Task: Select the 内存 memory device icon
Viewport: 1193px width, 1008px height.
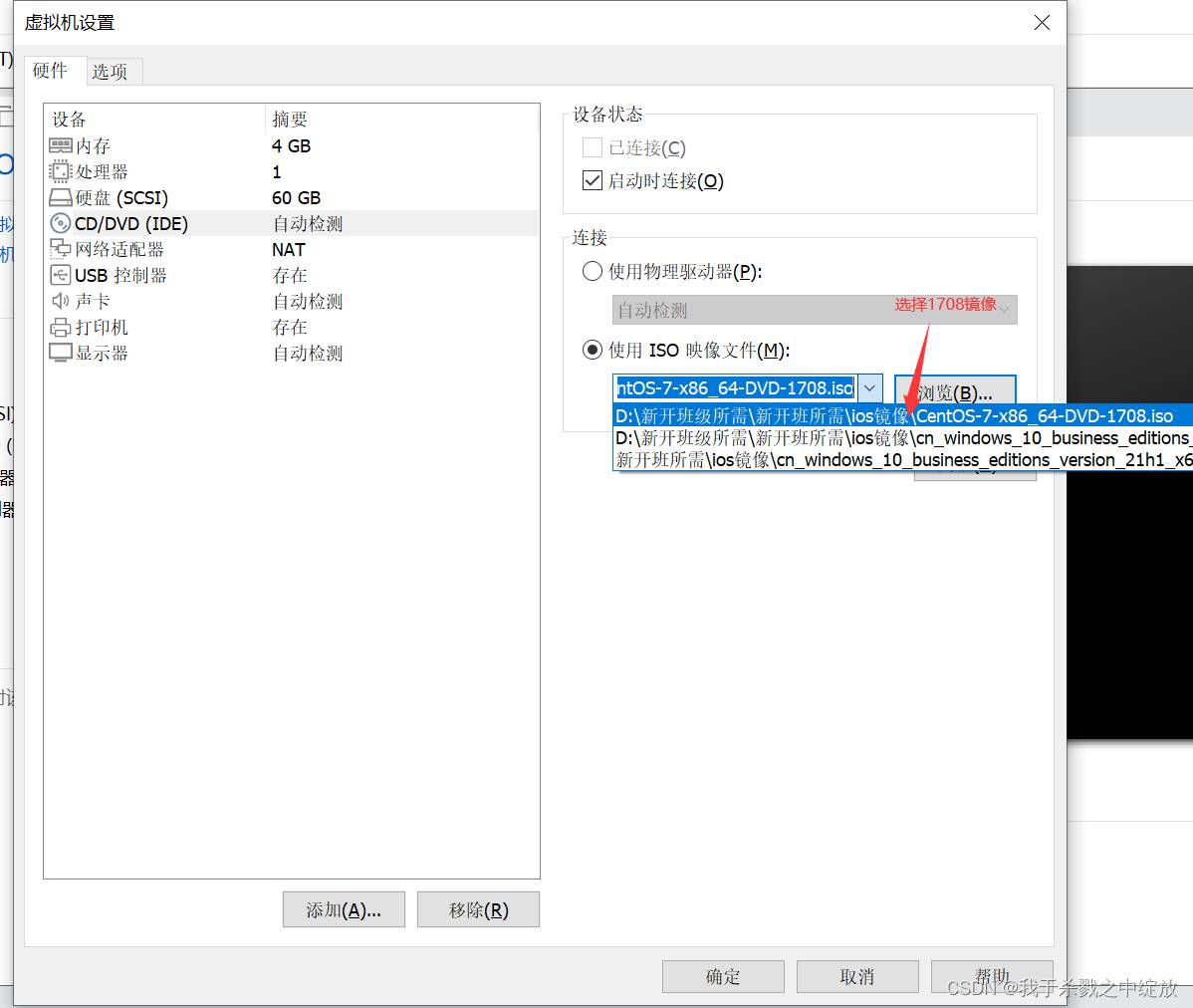Action: [61, 146]
